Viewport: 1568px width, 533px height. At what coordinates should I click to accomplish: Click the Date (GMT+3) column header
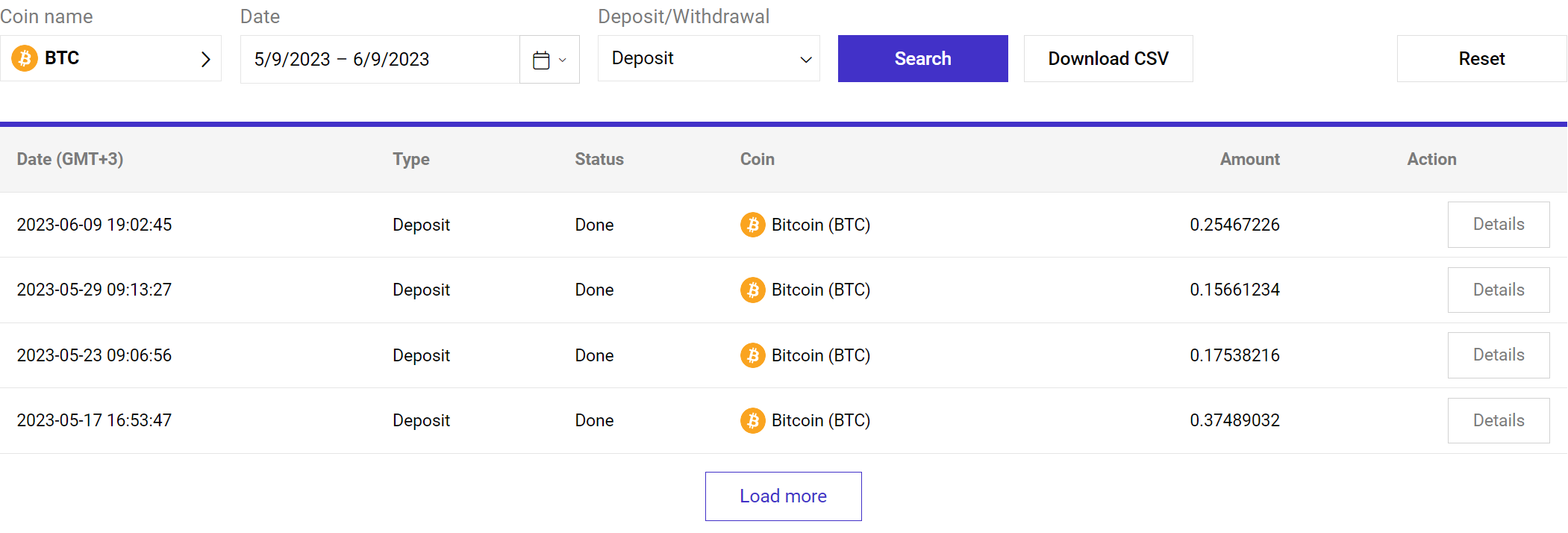click(x=70, y=159)
